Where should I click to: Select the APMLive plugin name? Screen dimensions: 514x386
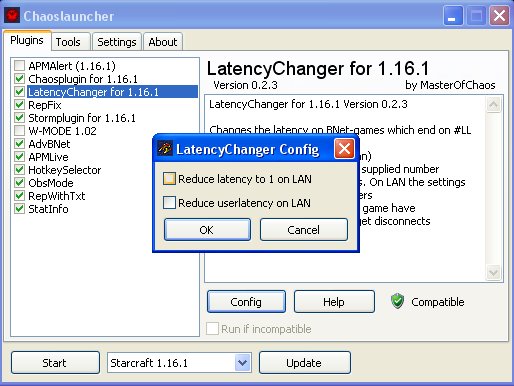[x=48, y=157]
